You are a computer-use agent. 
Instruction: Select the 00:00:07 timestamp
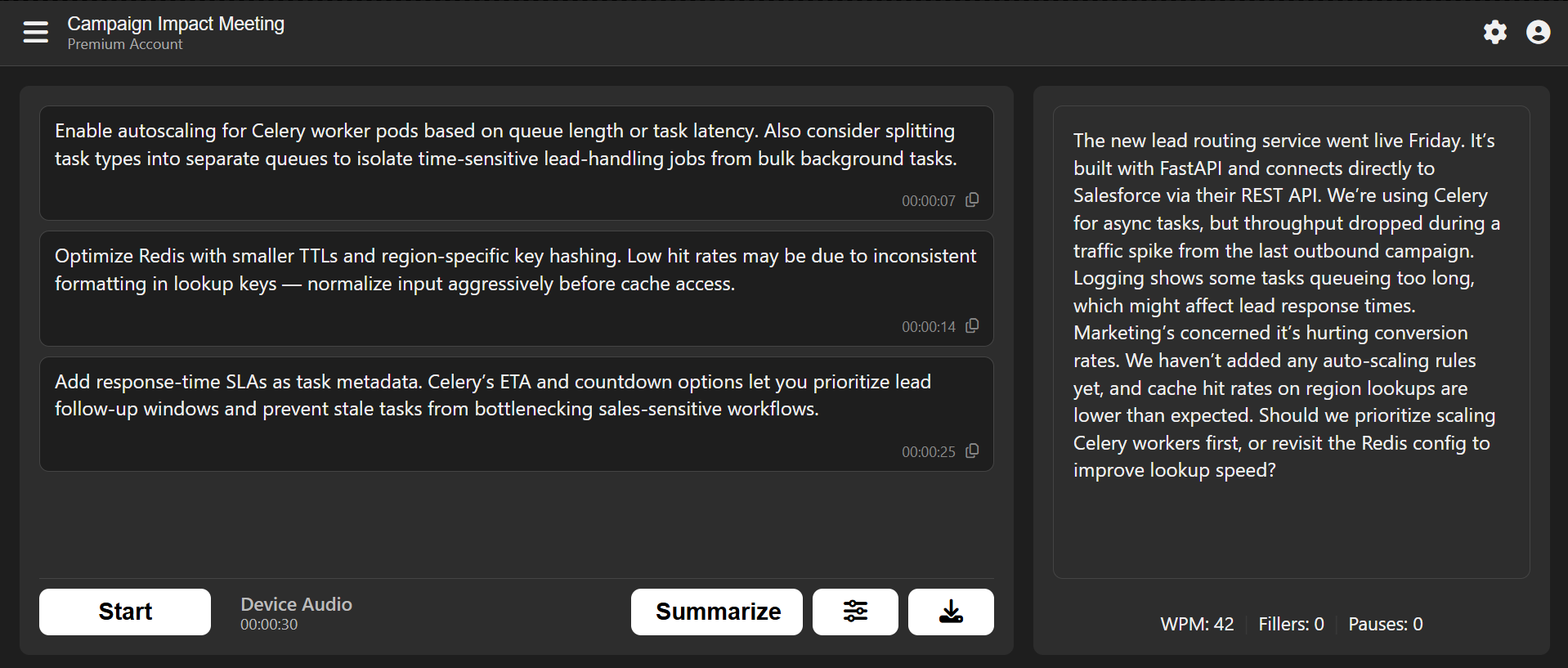tap(928, 201)
